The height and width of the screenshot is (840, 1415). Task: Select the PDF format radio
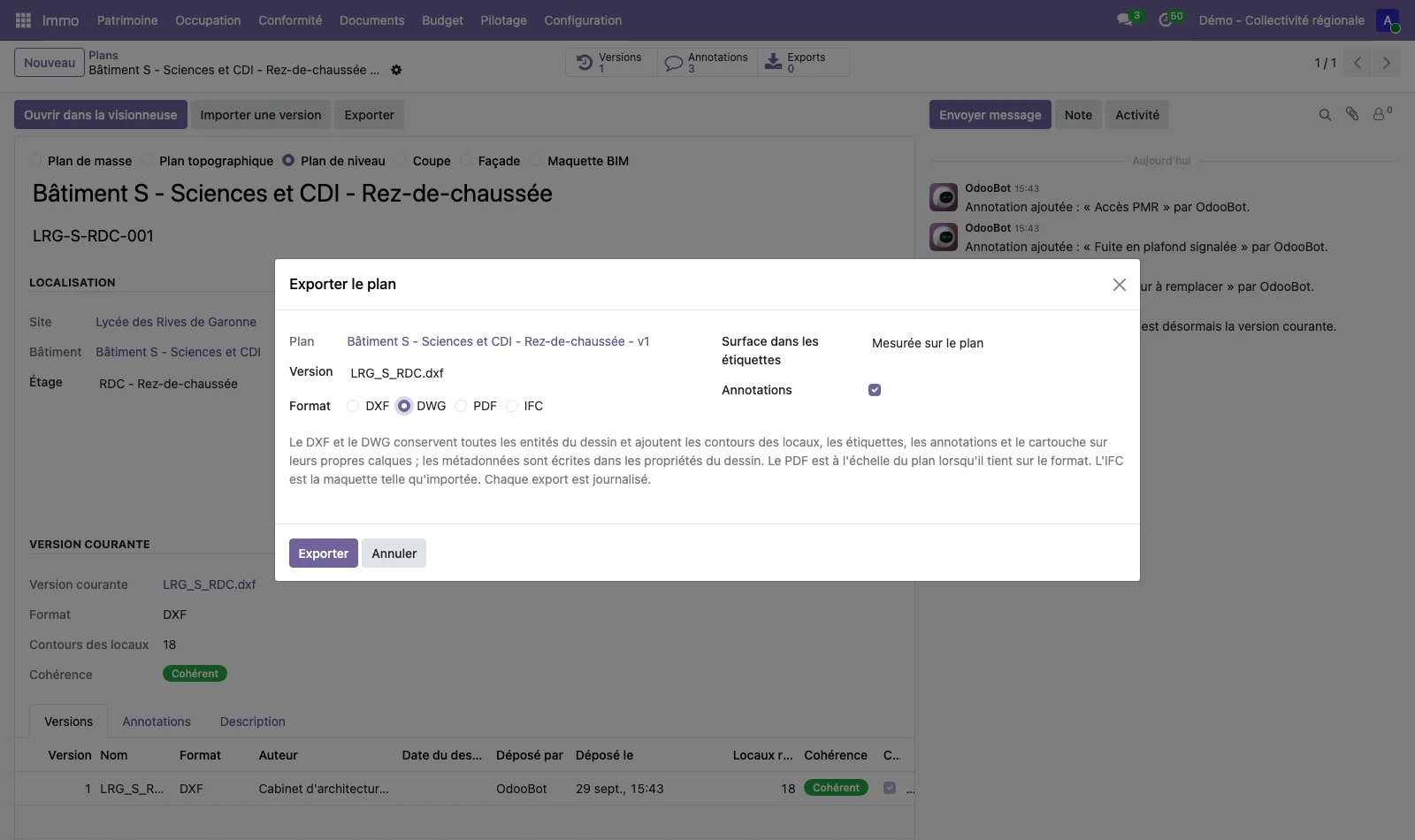[461, 406]
